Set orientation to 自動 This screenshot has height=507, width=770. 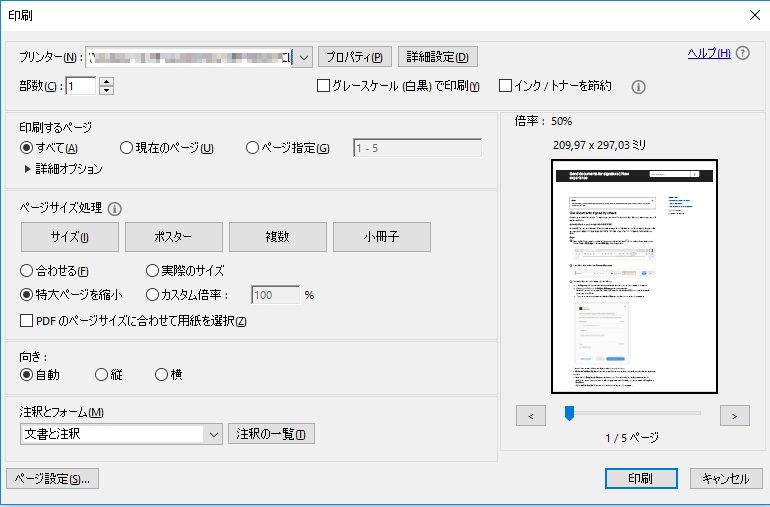(x=26, y=375)
